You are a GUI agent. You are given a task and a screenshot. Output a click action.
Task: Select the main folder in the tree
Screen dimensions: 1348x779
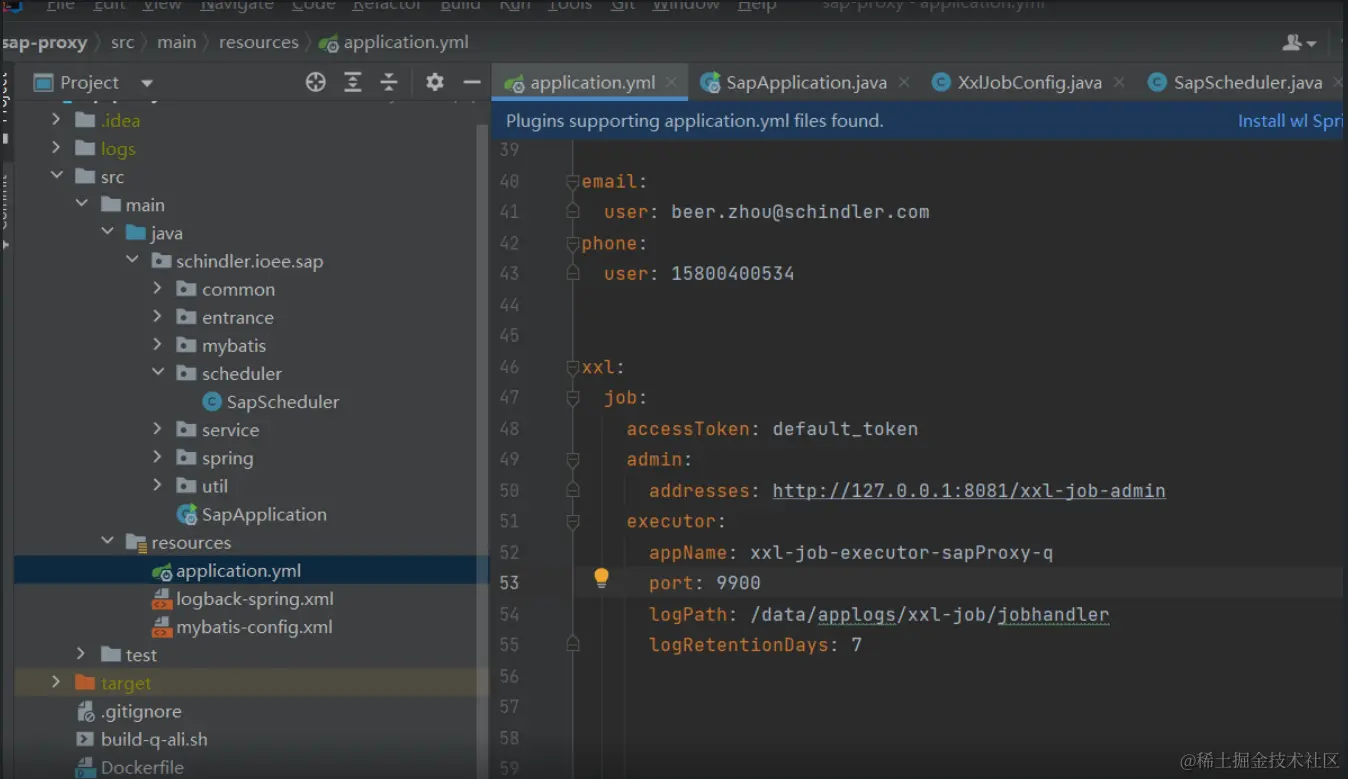(145, 204)
